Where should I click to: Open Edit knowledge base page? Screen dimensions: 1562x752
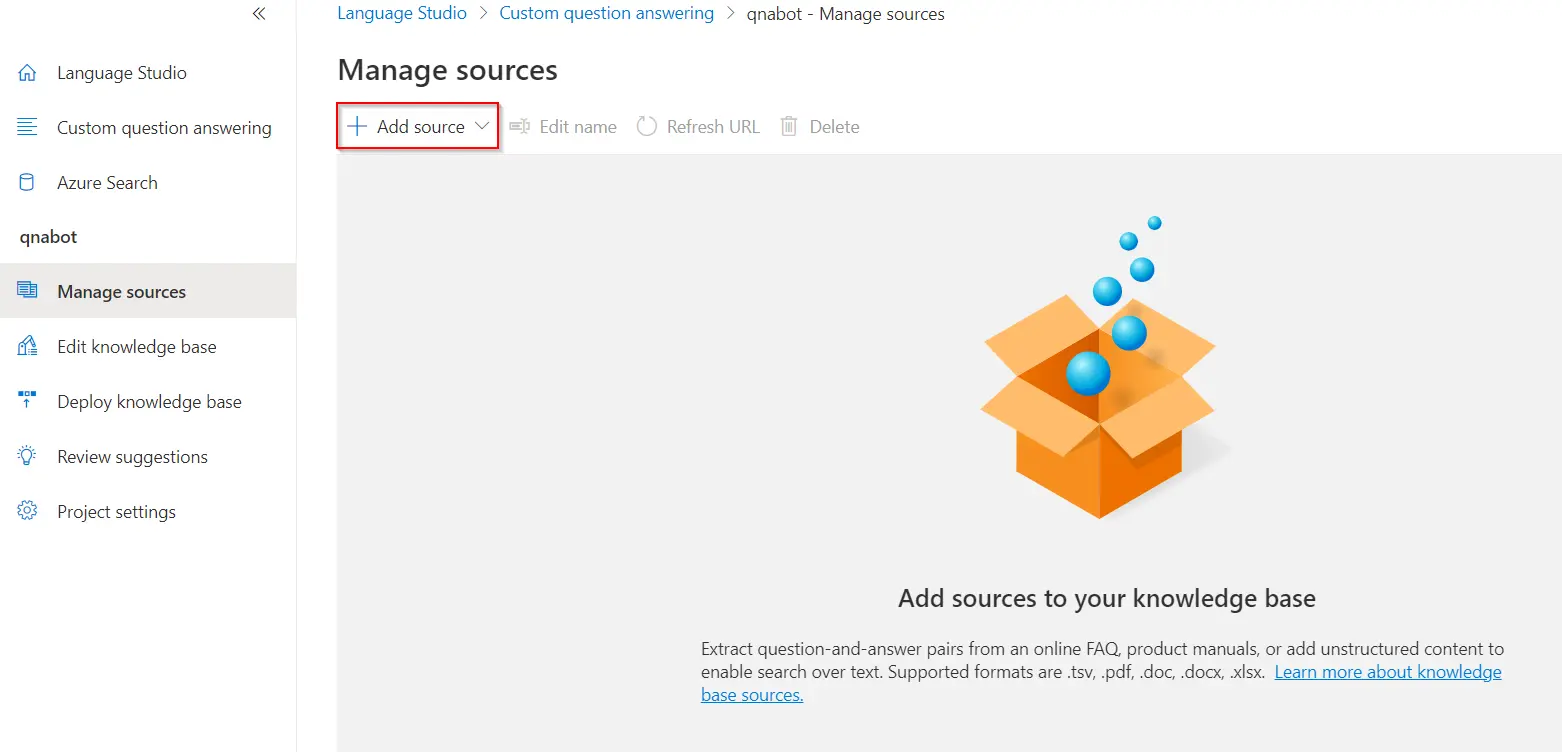[x=136, y=347]
